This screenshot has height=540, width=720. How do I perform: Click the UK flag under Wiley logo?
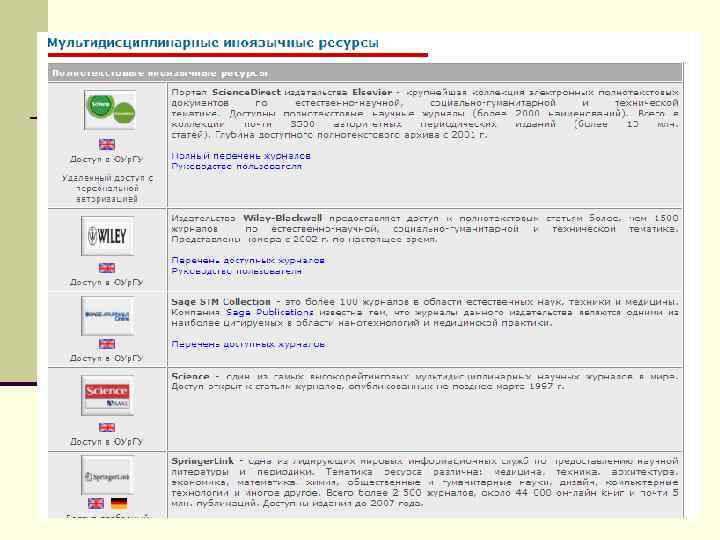coord(107,268)
